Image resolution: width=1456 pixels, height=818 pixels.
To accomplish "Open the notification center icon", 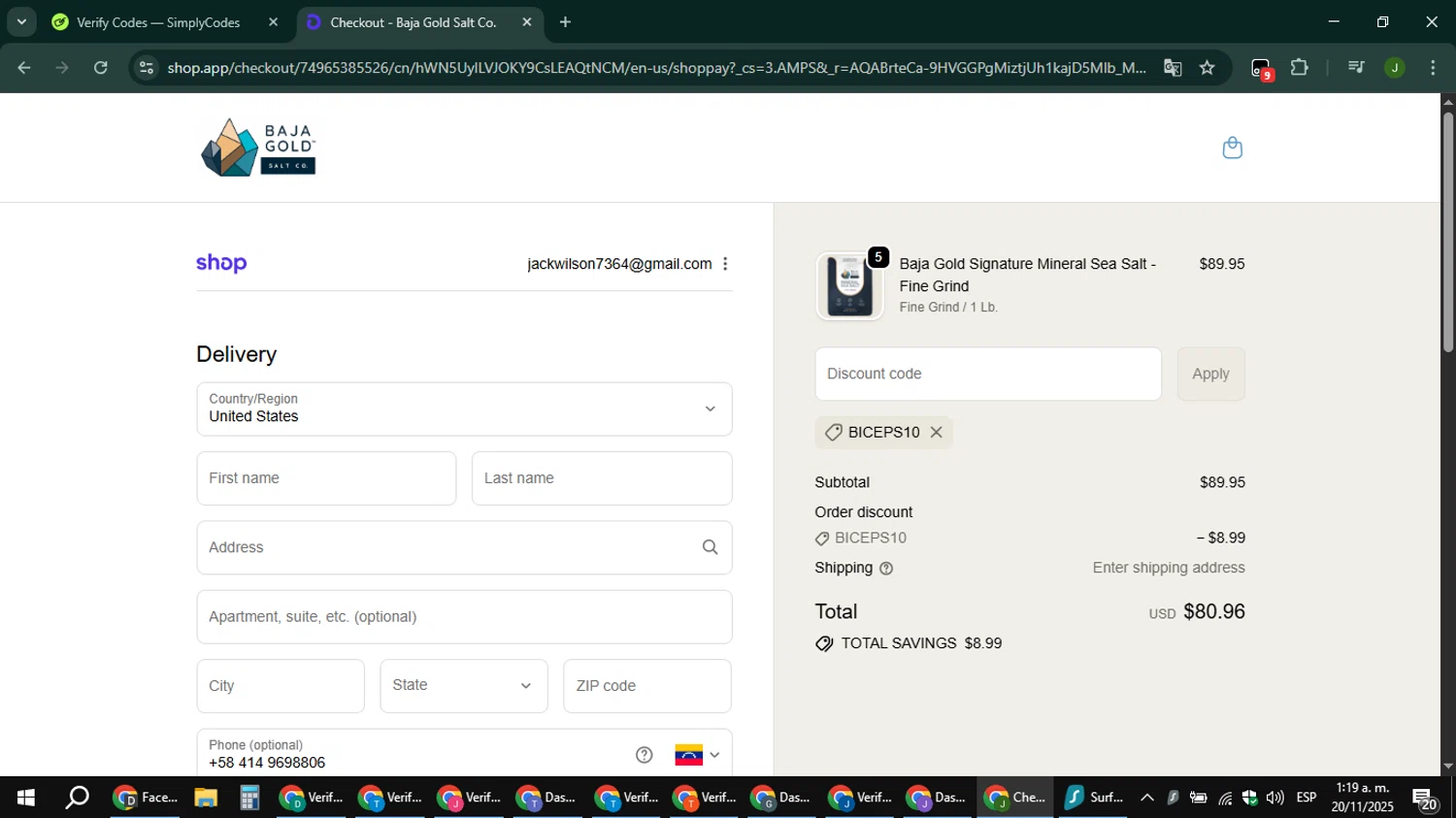I will pos(1425,800).
